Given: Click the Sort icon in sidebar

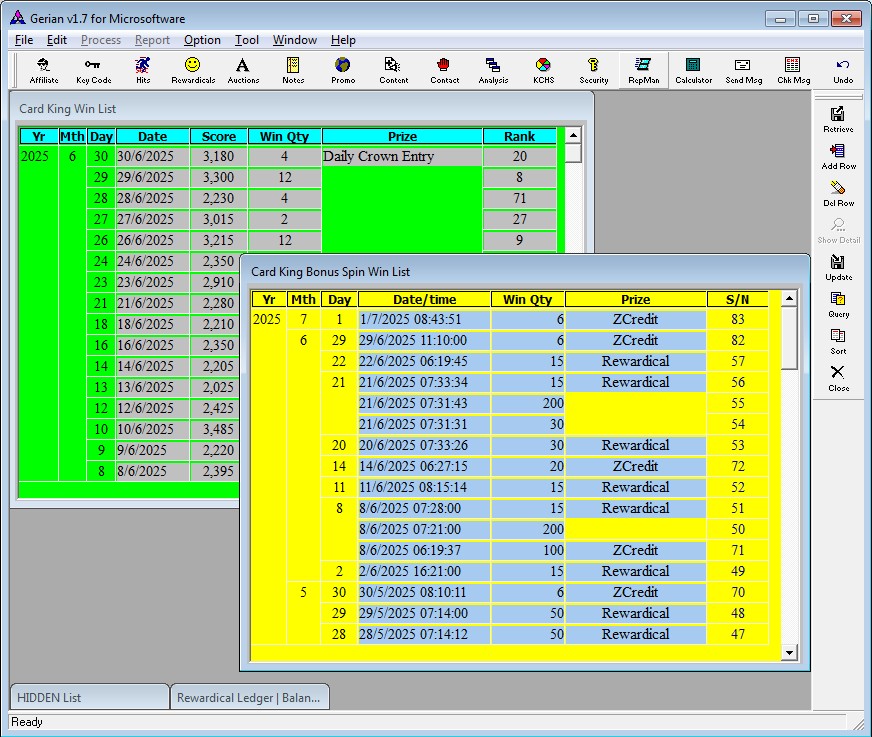Looking at the screenshot, I should click(x=838, y=341).
